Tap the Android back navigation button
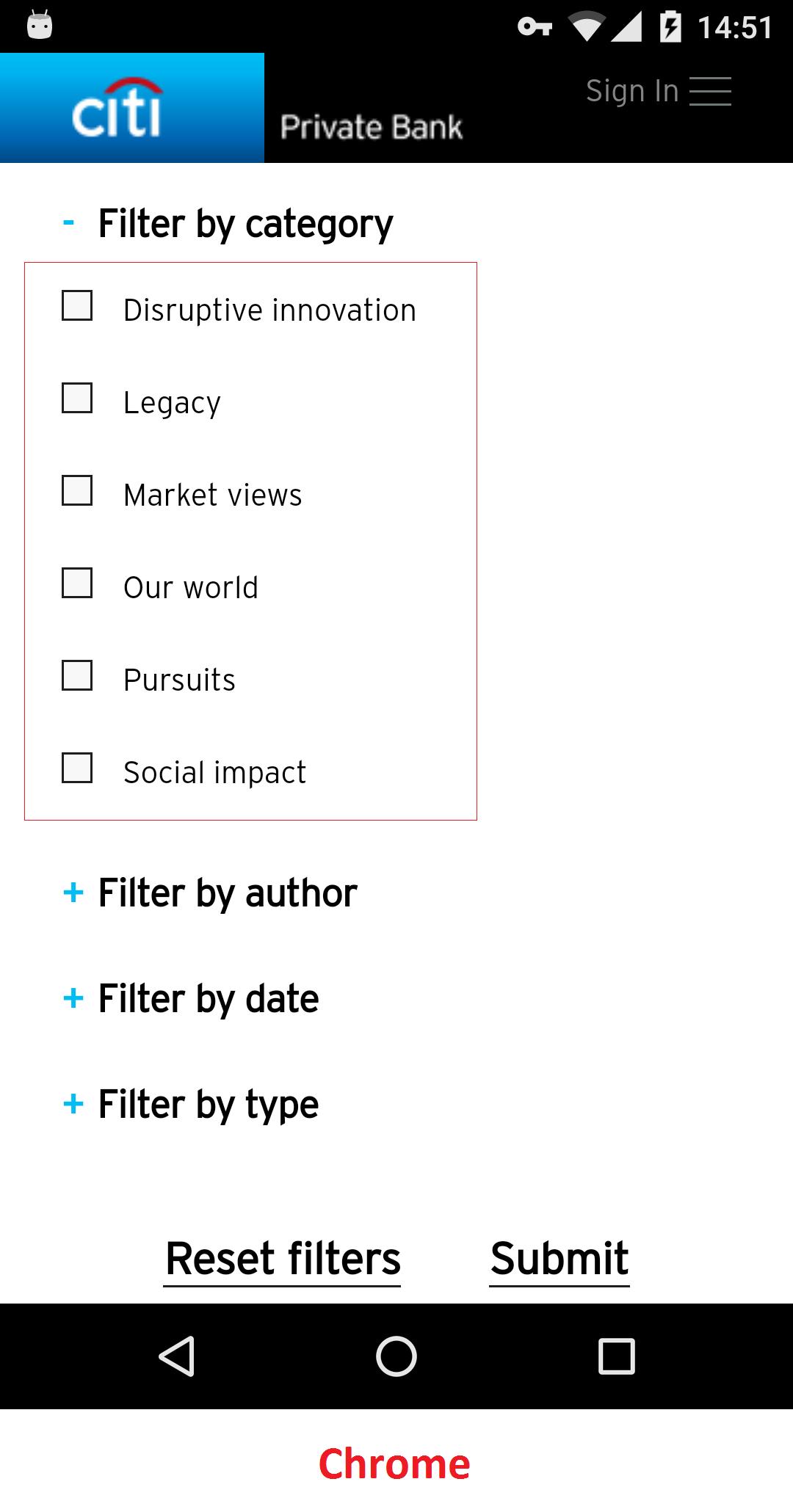793x1512 pixels. click(x=176, y=1356)
